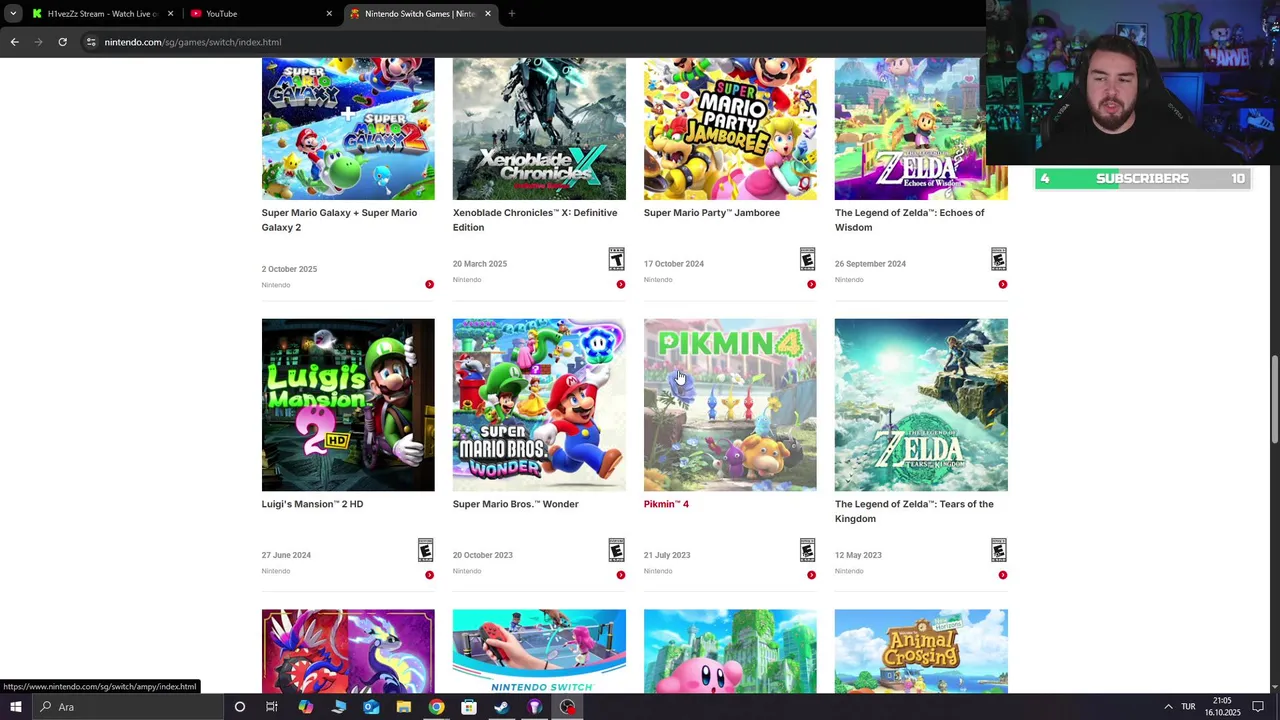Open OBS Studio from the taskbar
This screenshot has height=720, width=1280.
[x=567, y=707]
